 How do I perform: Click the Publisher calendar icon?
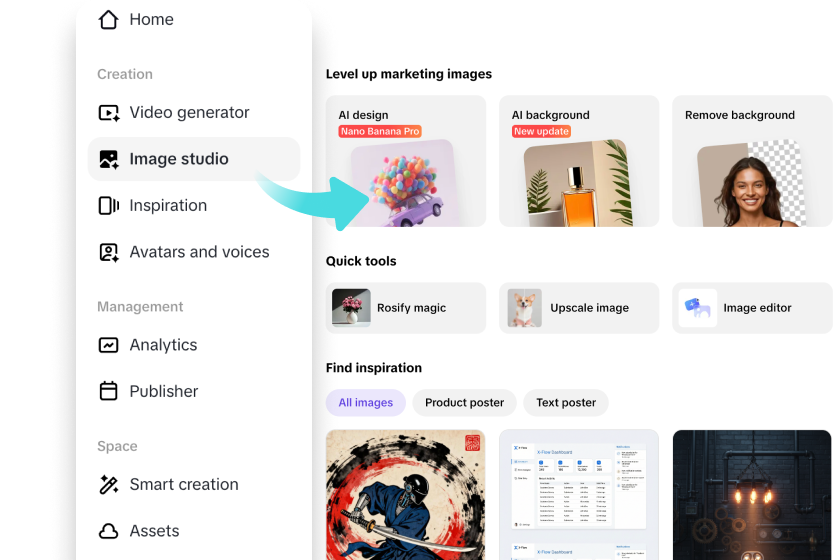tap(109, 391)
